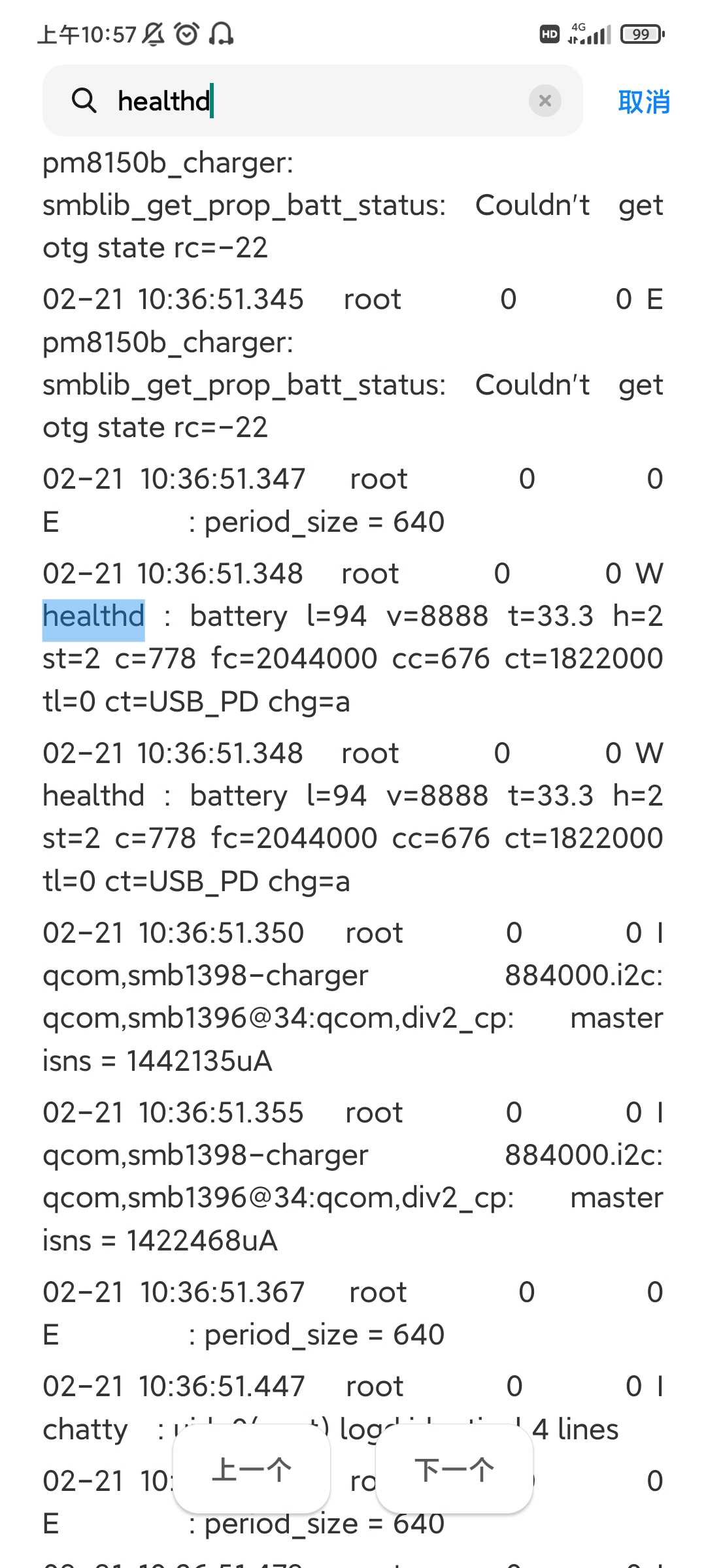Viewport: 706px width, 1568px height.
Task: Go to previous match with 上一个
Action: (x=252, y=1470)
